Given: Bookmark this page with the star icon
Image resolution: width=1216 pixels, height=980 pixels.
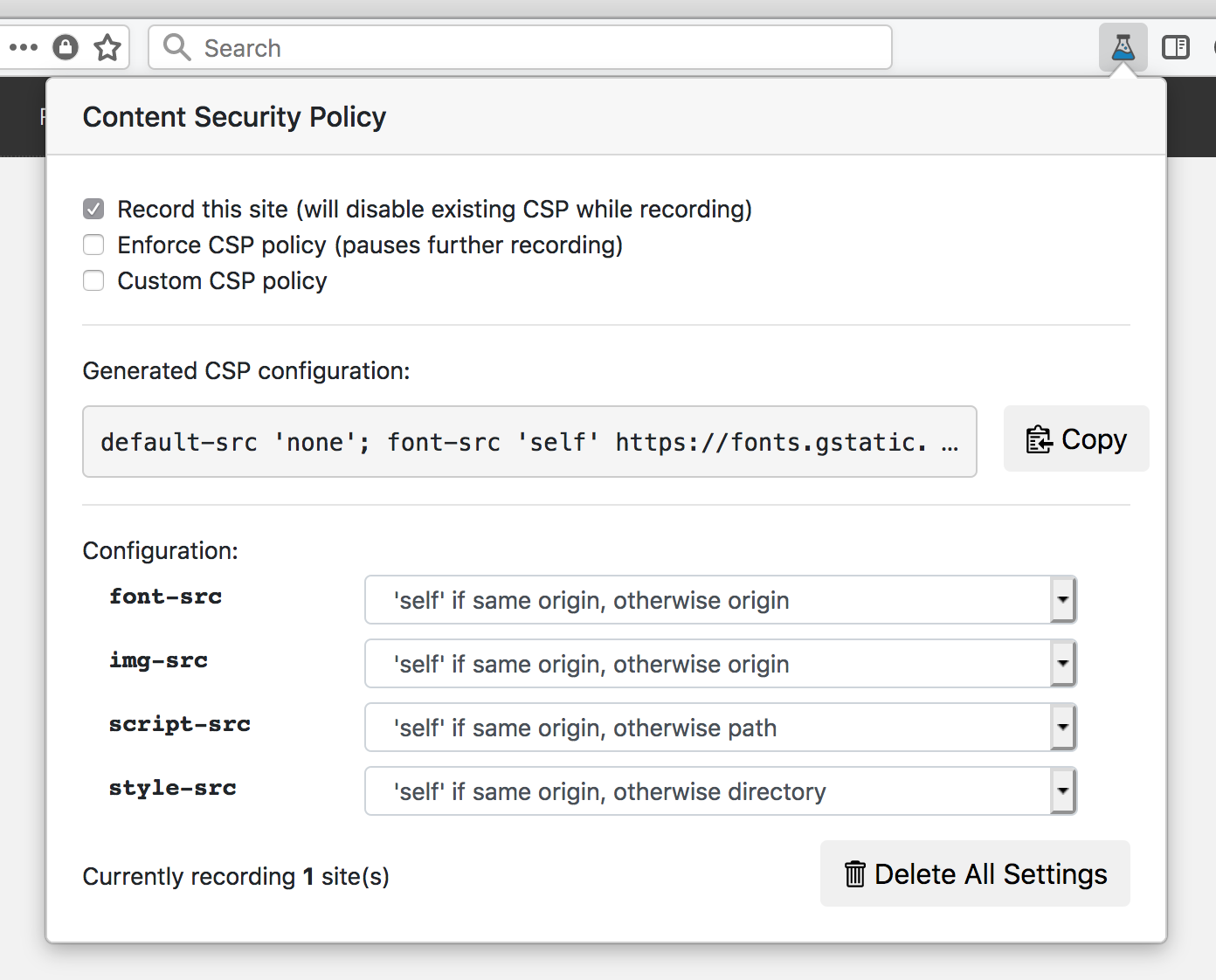Looking at the screenshot, I should pyautogui.click(x=107, y=47).
